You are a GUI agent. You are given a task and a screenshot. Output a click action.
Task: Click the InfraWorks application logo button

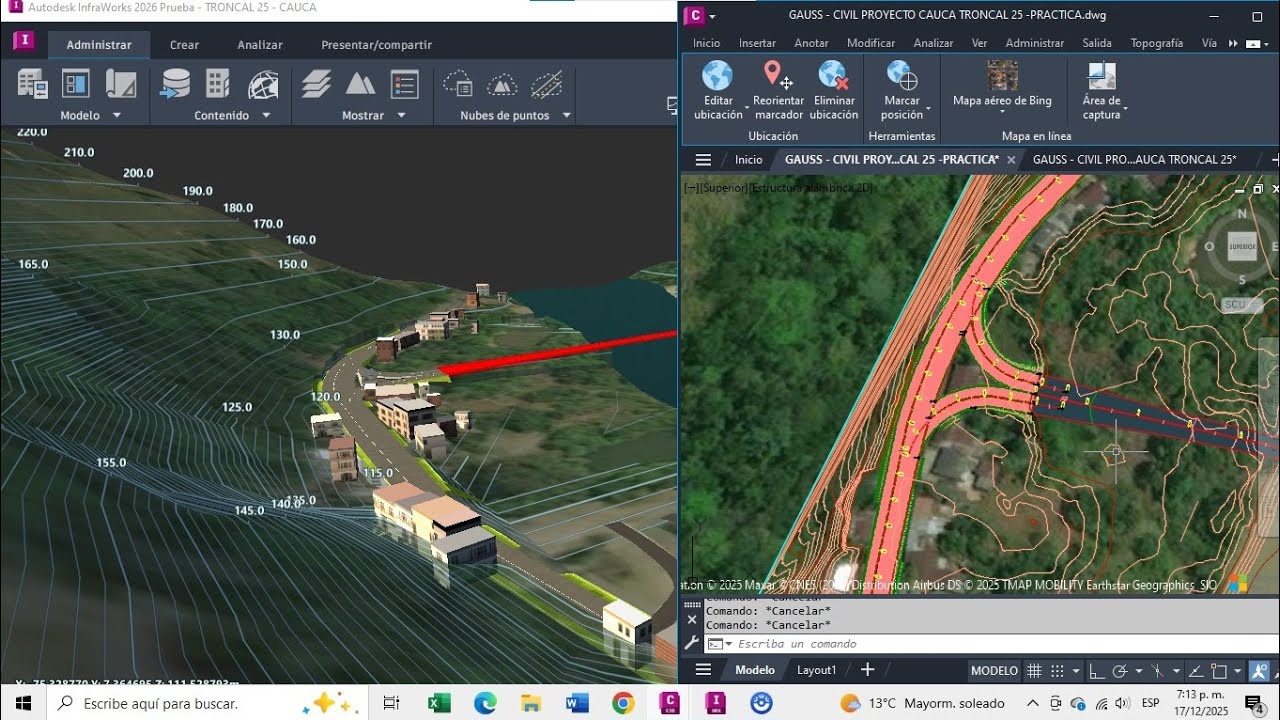point(23,42)
